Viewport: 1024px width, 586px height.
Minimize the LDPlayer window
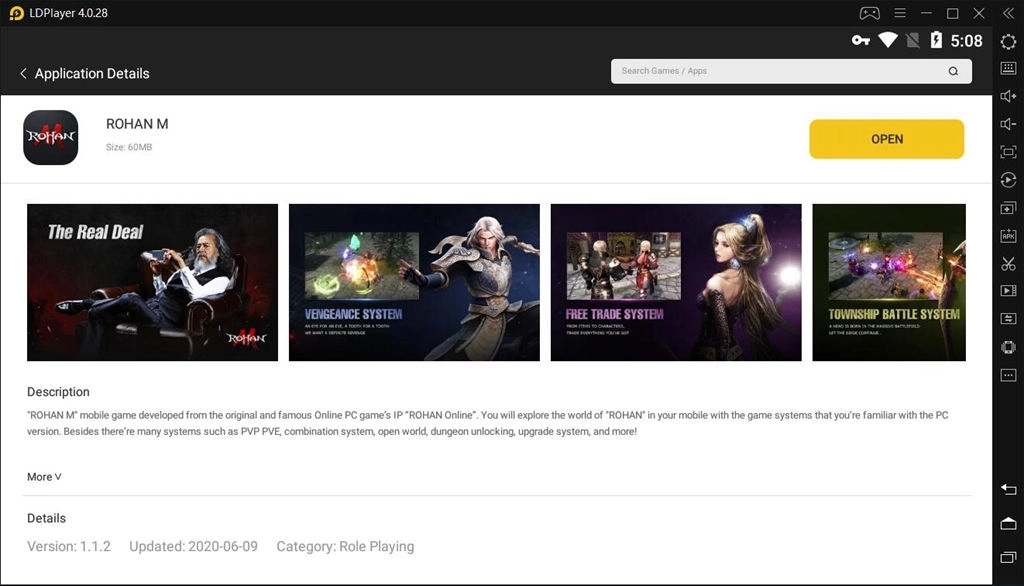pyautogui.click(x=926, y=13)
